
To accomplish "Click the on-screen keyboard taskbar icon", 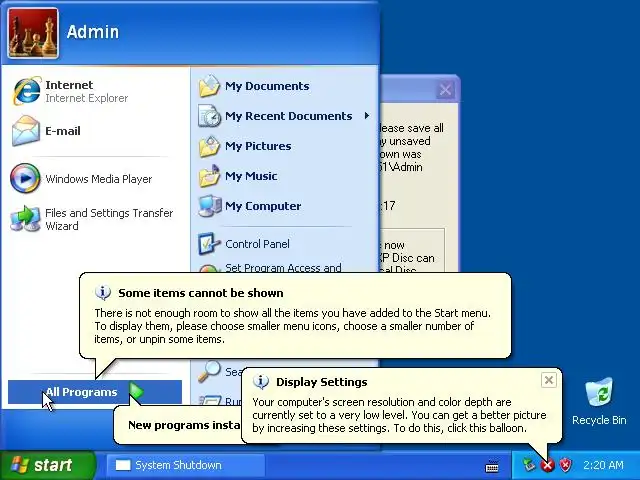I will click(492, 466).
